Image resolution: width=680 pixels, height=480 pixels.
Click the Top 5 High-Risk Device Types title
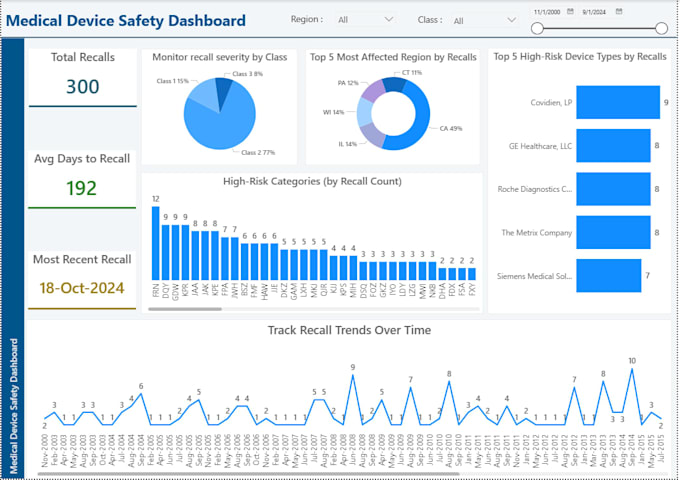click(580, 57)
